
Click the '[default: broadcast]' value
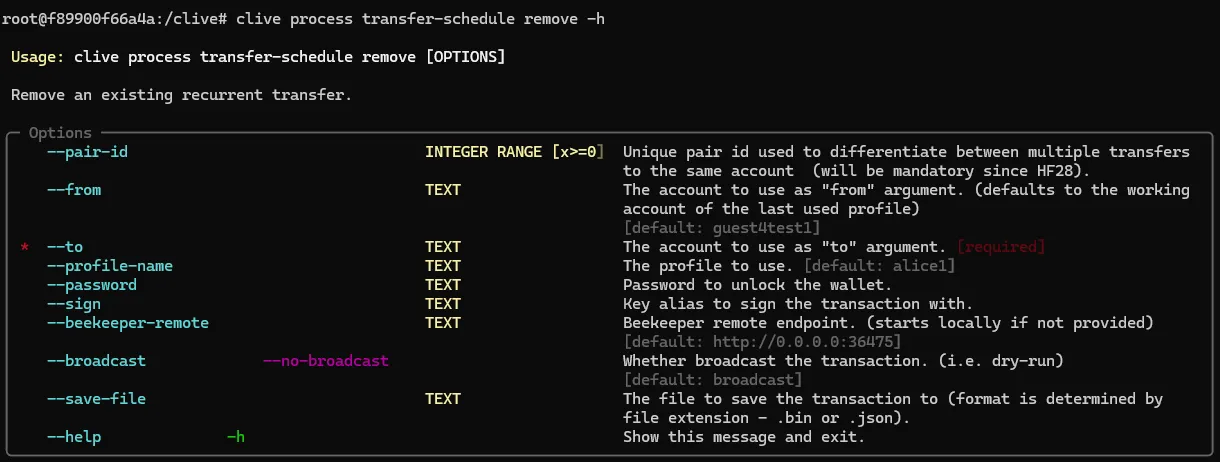tap(712, 380)
